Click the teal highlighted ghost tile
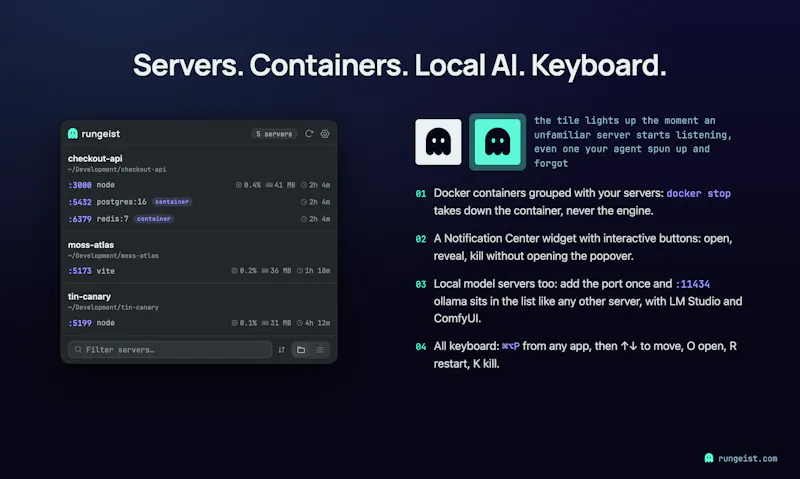Image resolution: width=800 pixels, height=479 pixels. tap(497, 142)
